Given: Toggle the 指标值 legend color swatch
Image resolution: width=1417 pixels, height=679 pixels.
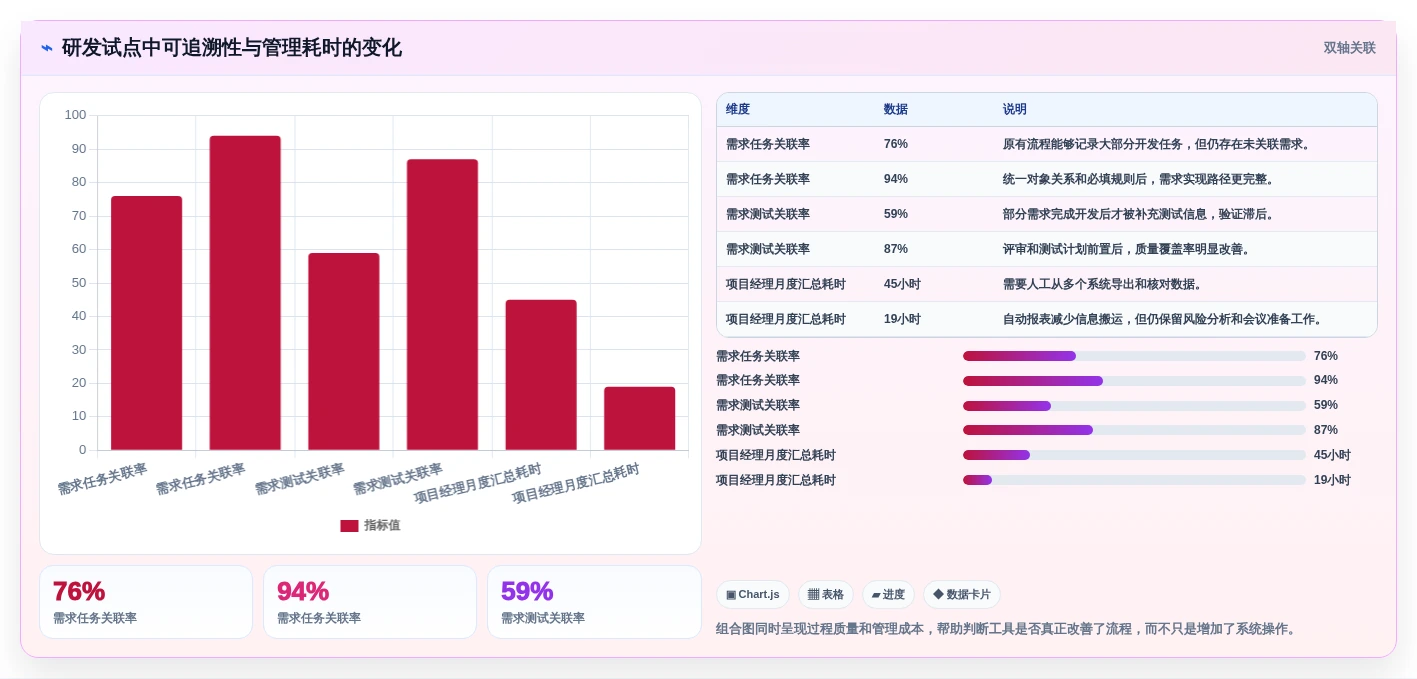Looking at the screenshot, I should 349,526.
